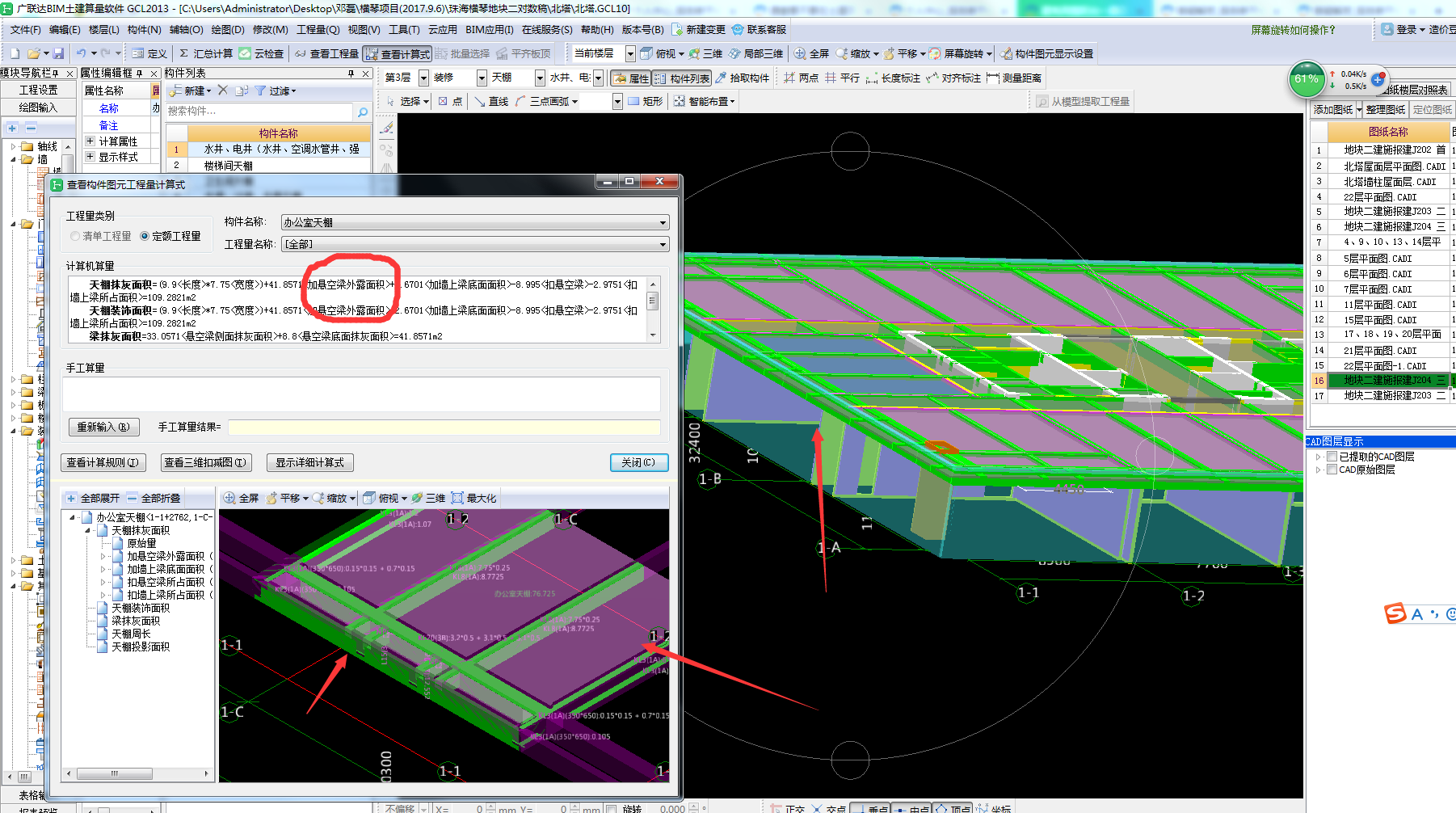Click the 构件图元显示设置 icon
The width and height of the screenshot is (1456, 813).
coord(1006,53)
